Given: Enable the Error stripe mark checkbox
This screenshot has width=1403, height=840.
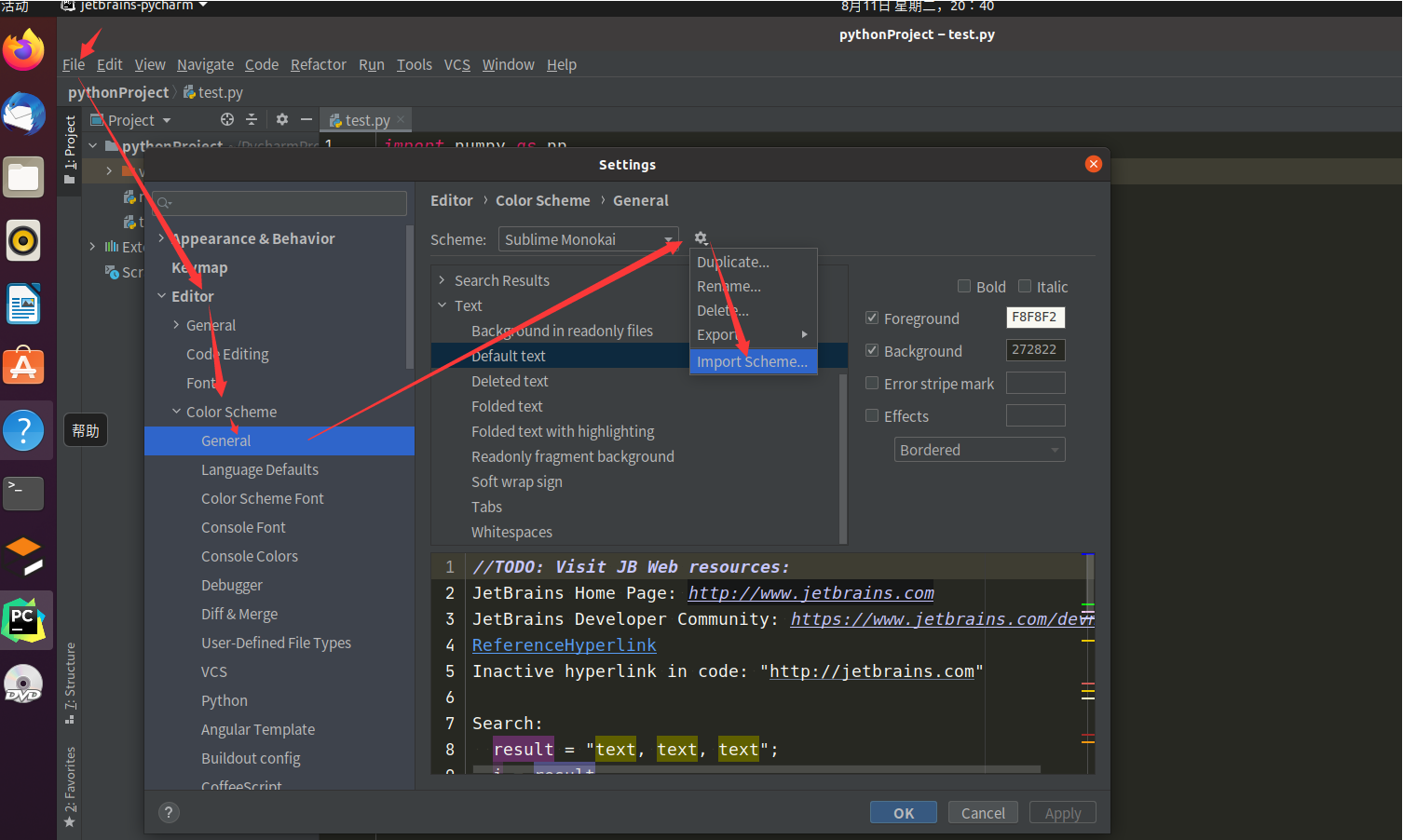Looking at the screenshot, I should pos(872,383).
